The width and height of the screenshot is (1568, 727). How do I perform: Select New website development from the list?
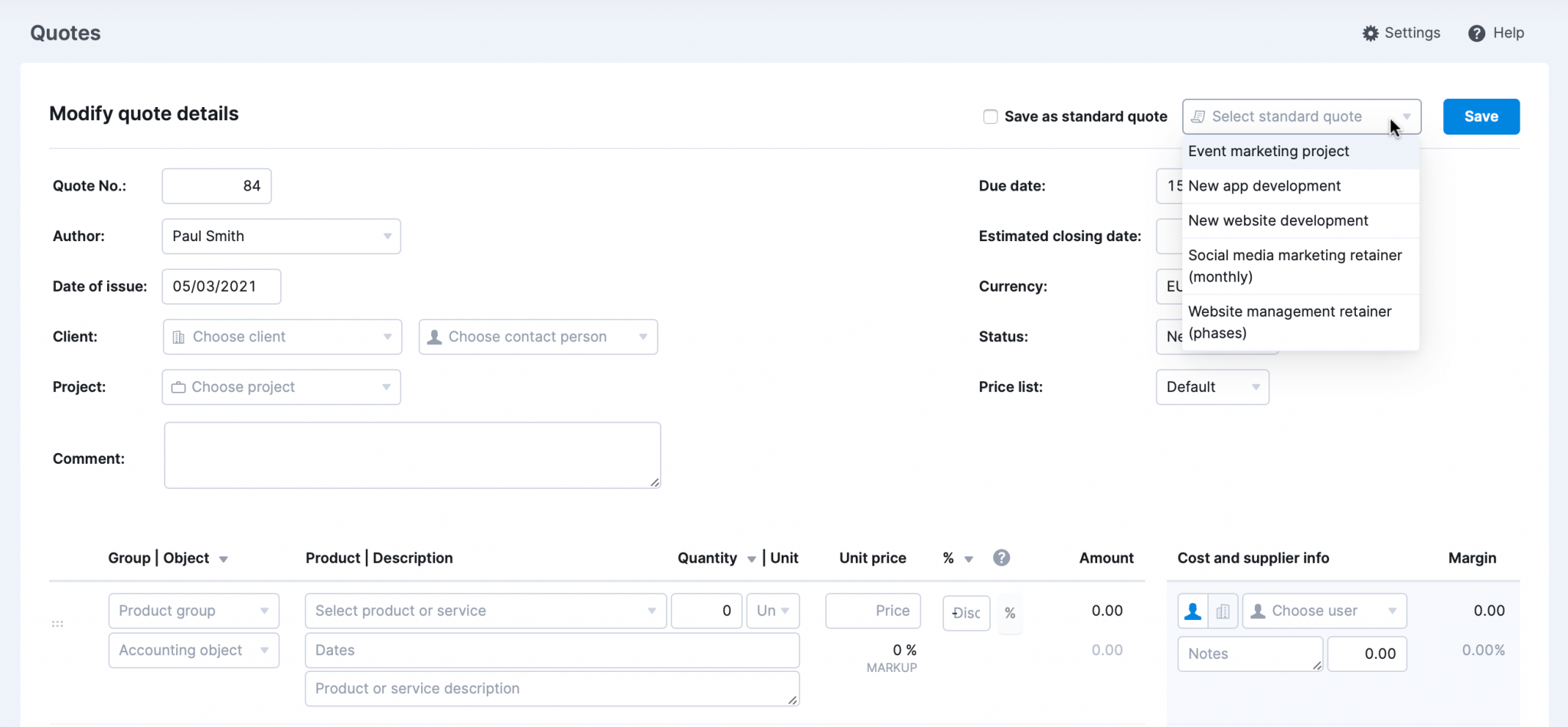tap(1278, 220)
